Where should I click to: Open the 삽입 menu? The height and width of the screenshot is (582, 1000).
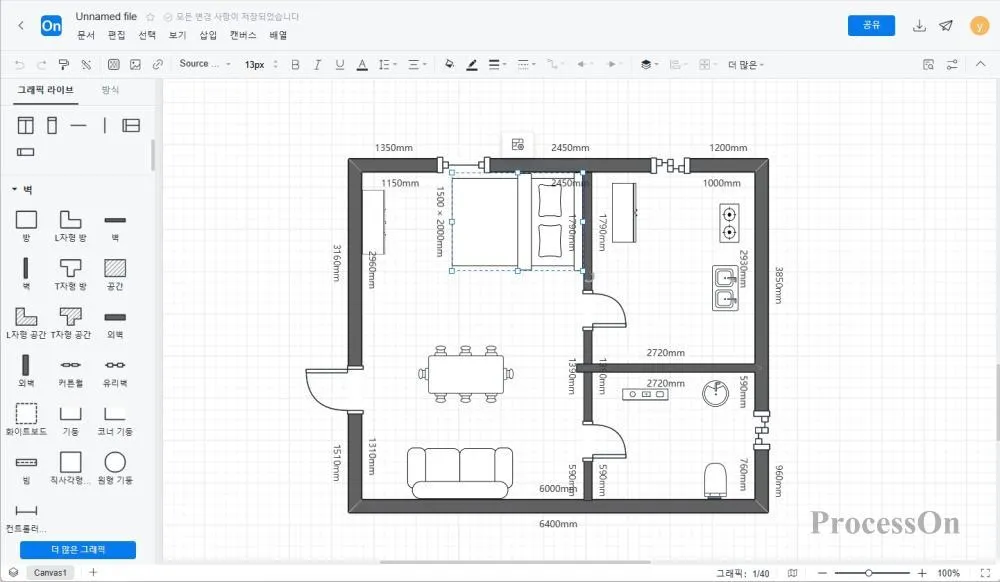point(208,35)
